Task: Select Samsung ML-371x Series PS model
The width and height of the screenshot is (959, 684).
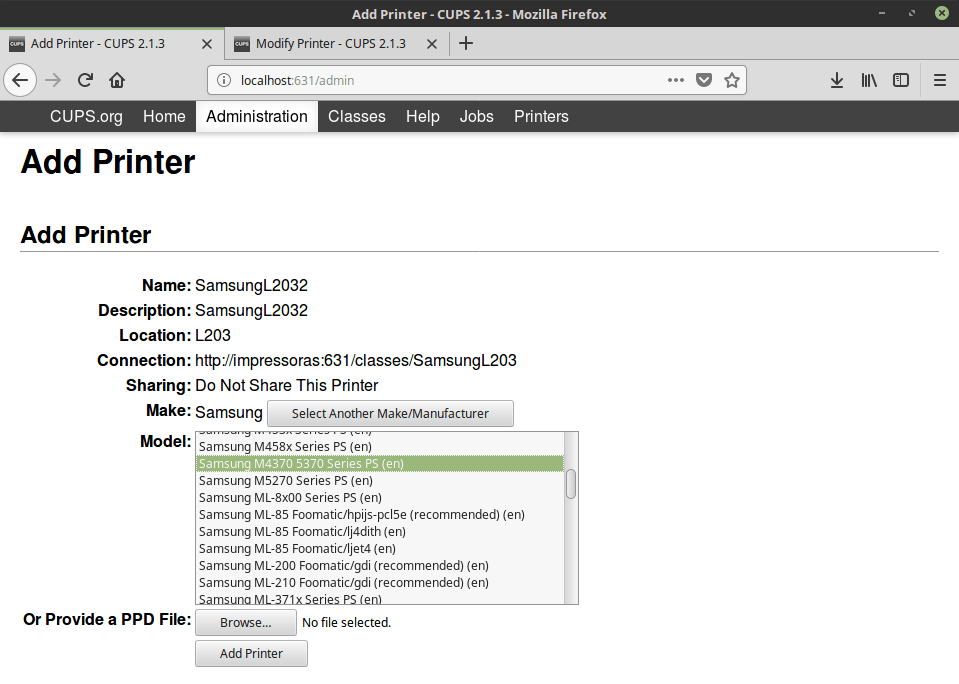Action: pos(379,598)
